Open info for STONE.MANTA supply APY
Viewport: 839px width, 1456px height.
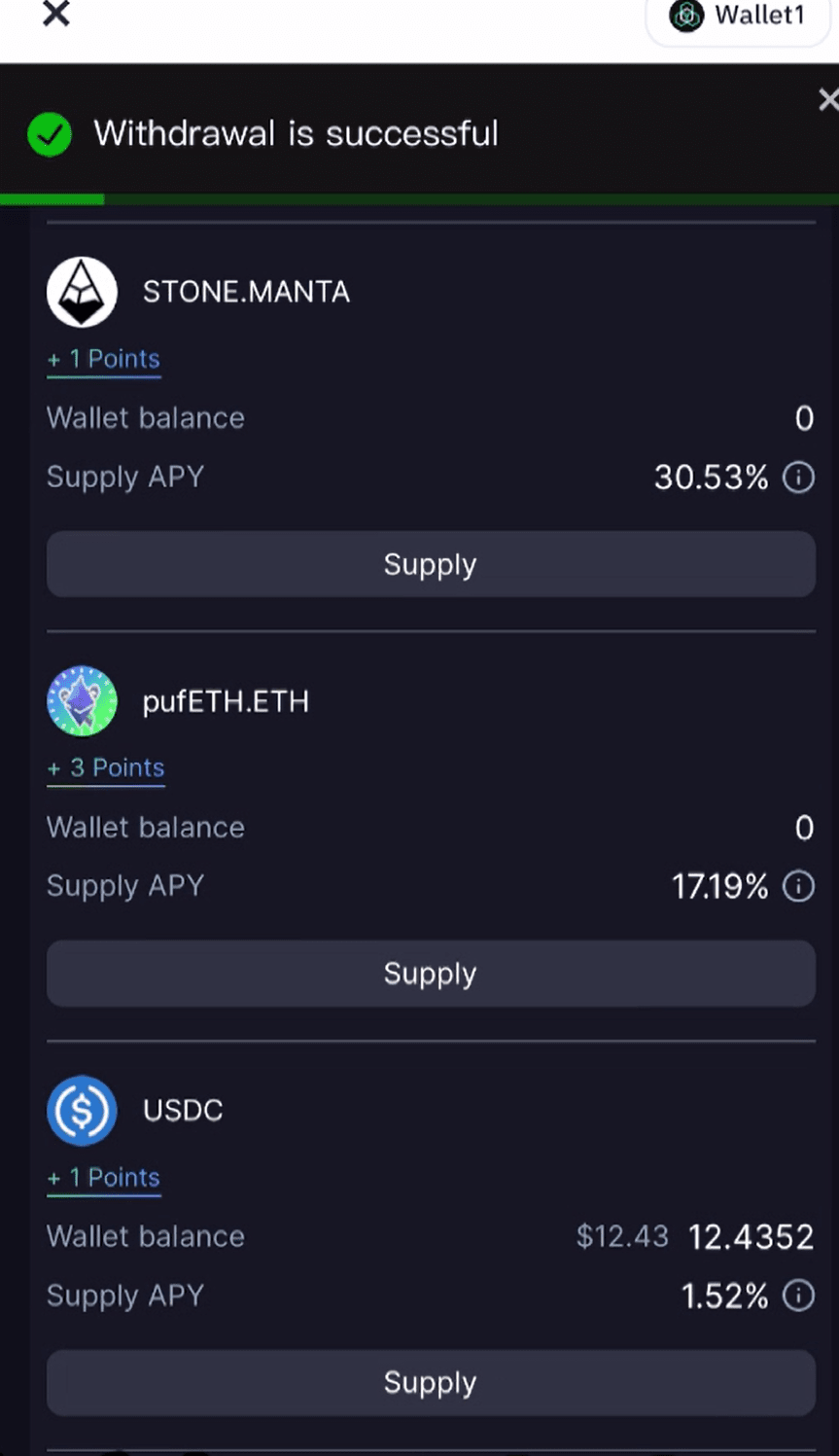(x=799, y=478)
